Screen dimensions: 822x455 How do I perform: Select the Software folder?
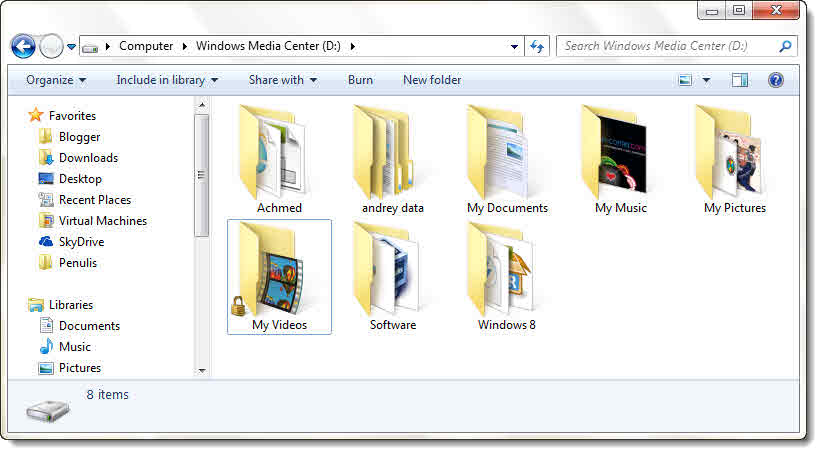pyautogui.click(x=393, y=277)
